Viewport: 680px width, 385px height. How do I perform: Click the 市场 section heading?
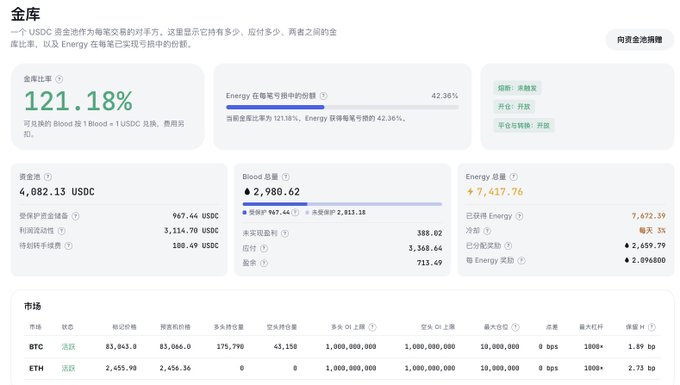(33, 306)
